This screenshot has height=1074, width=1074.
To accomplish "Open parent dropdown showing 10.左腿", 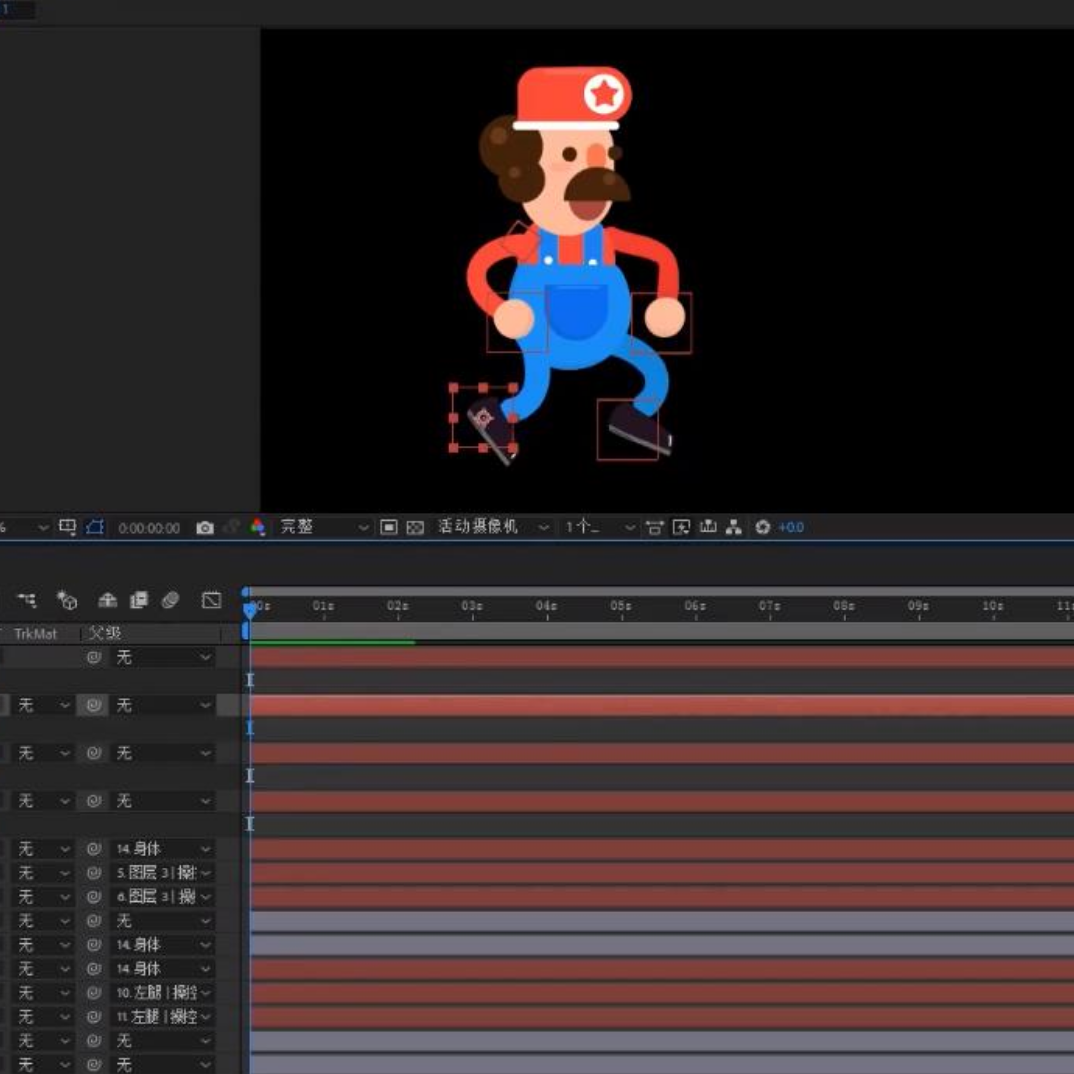I will (x=162, y=992).
